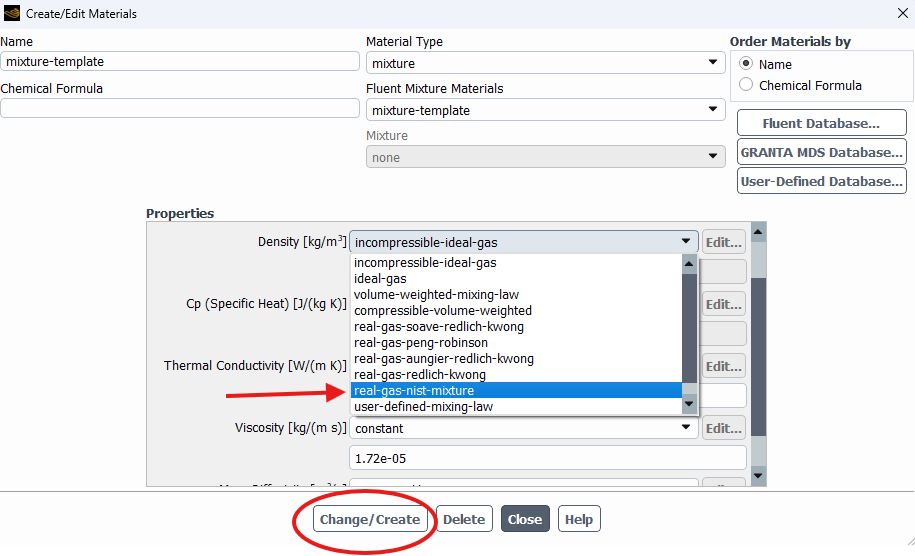Open the Fluent Mixture Materials dropdown

(546, 110)
